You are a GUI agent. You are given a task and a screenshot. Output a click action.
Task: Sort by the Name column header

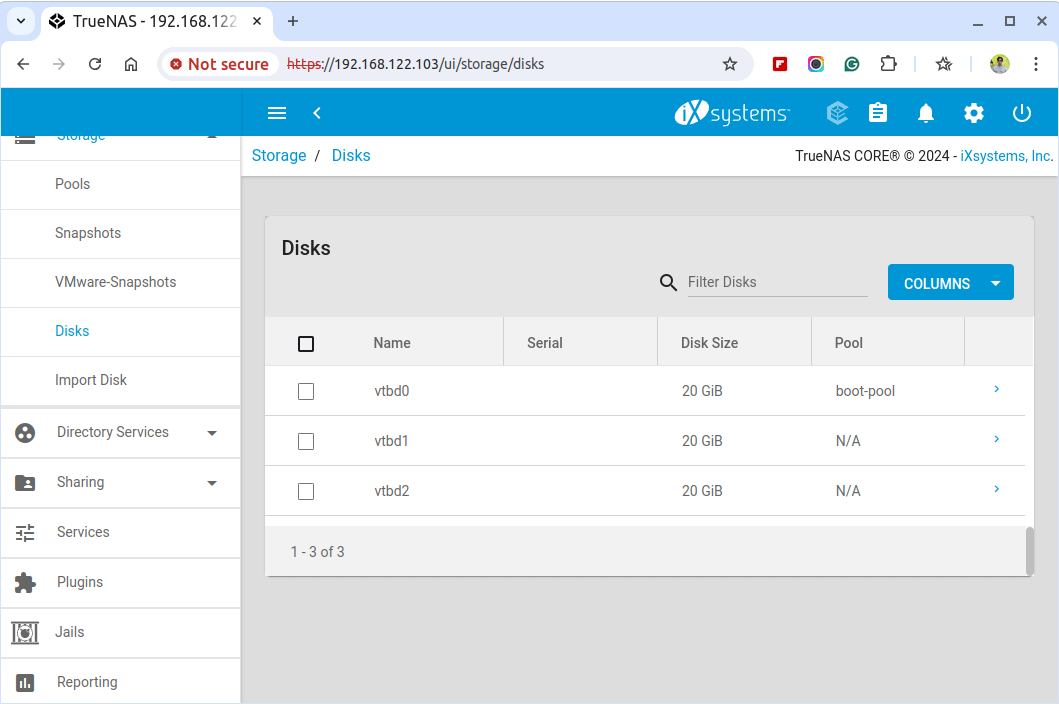pos(392,343)
